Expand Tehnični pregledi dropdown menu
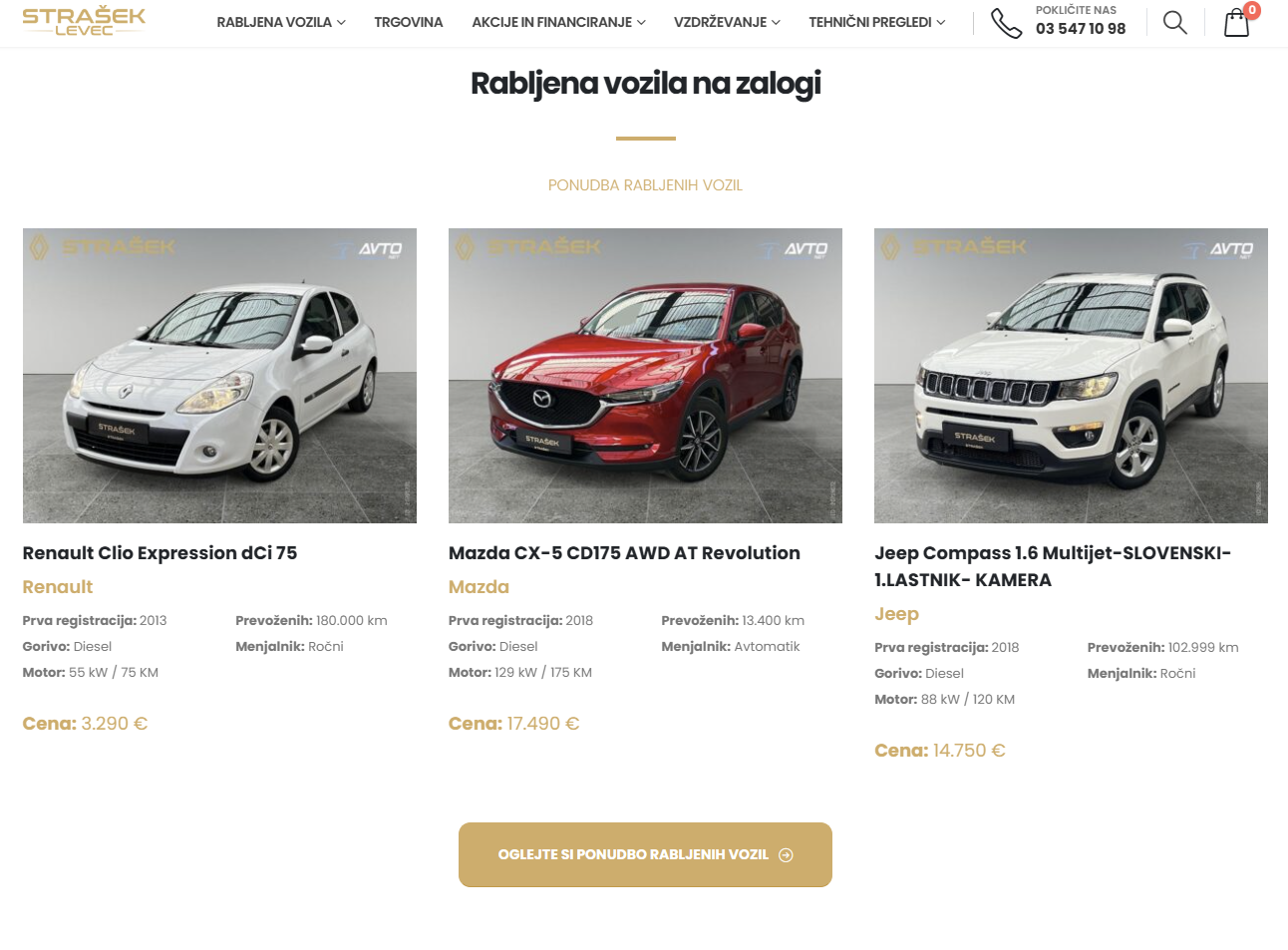This screenshot has height=950, width=1288. [877, 22]
